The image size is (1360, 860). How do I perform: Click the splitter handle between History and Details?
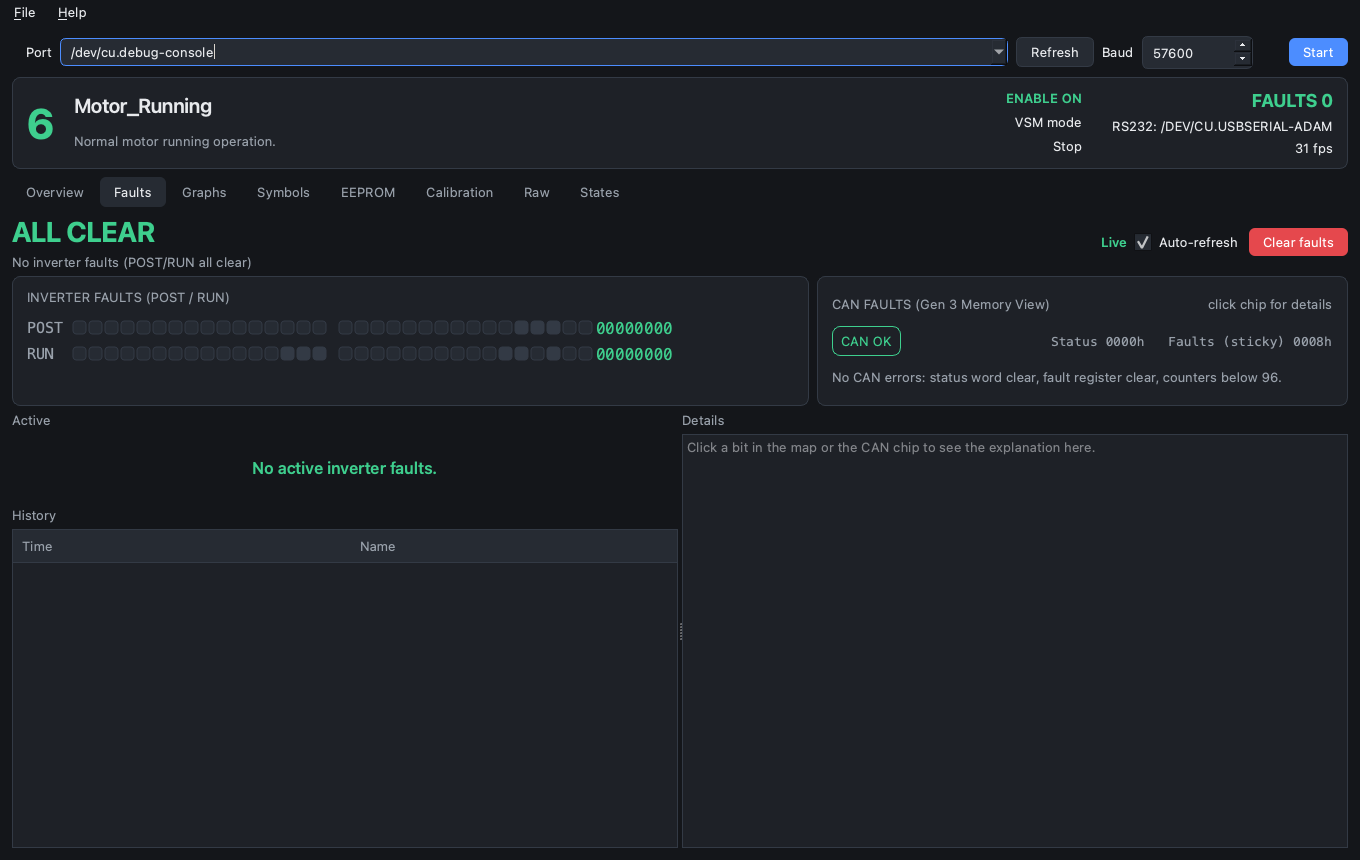point(680,632)
